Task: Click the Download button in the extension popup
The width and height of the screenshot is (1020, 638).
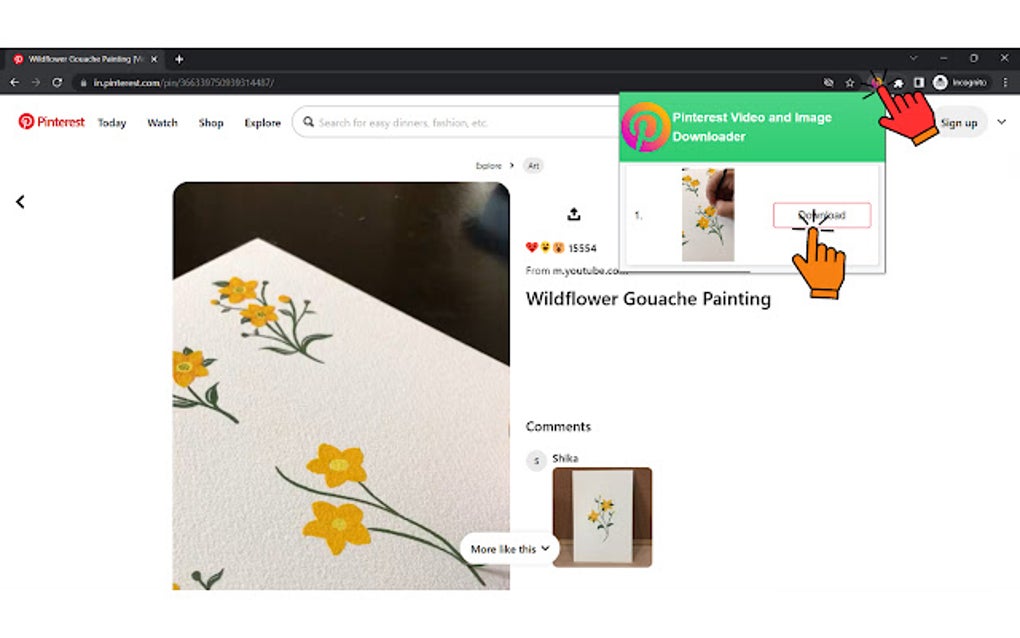Action: (x=821, y=215)
